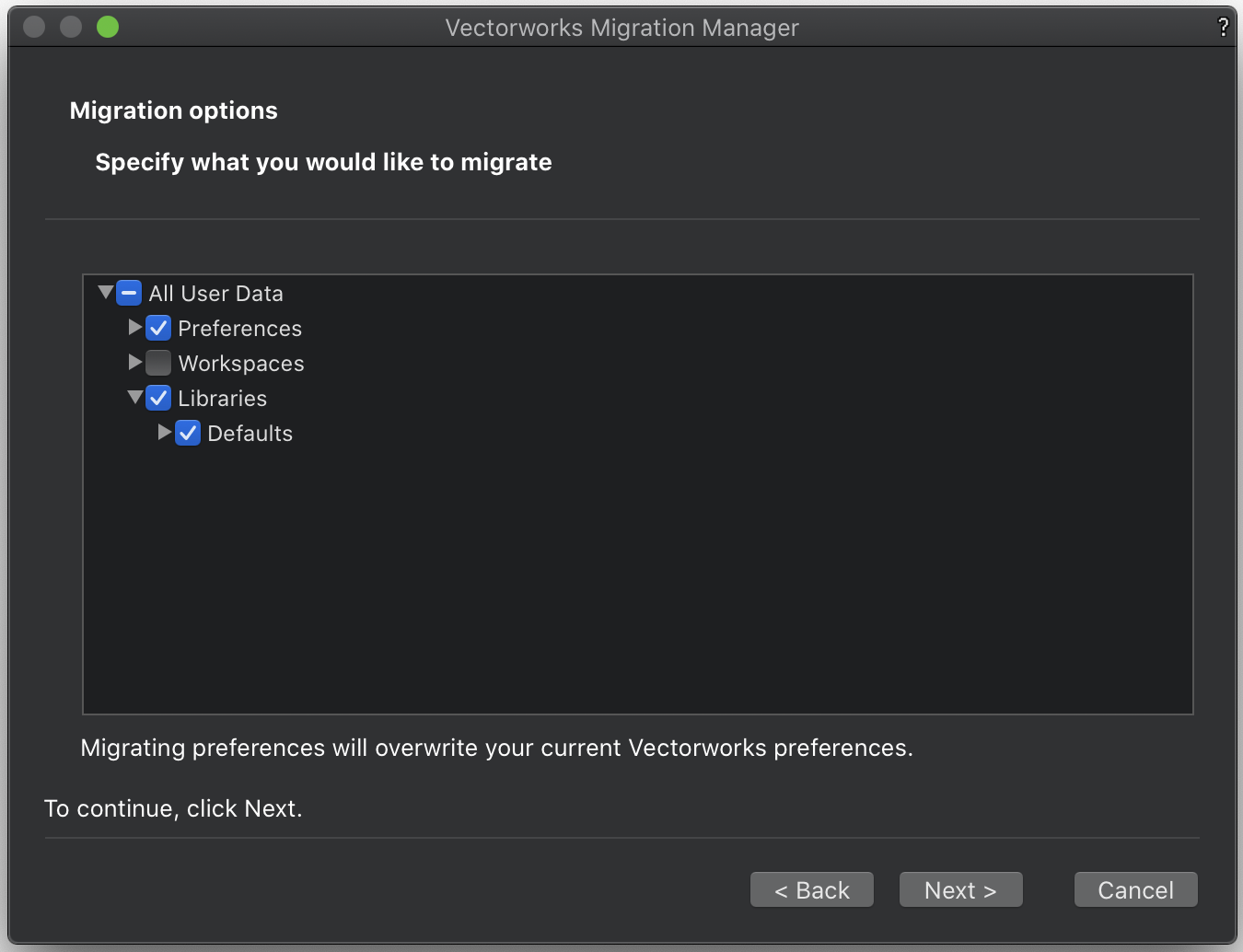
Task: Select the Preferences tree item label
Action: point(239,328)
